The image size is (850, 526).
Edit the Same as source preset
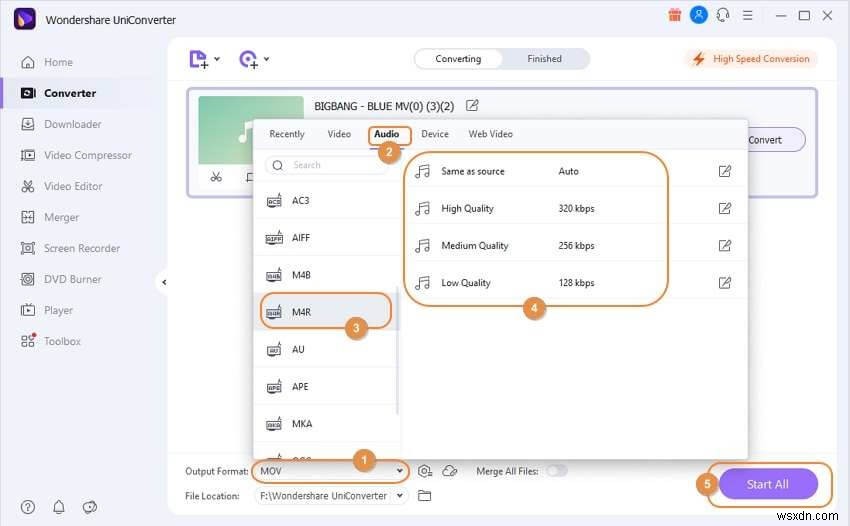pyautogui.click(x=725, y=171)
